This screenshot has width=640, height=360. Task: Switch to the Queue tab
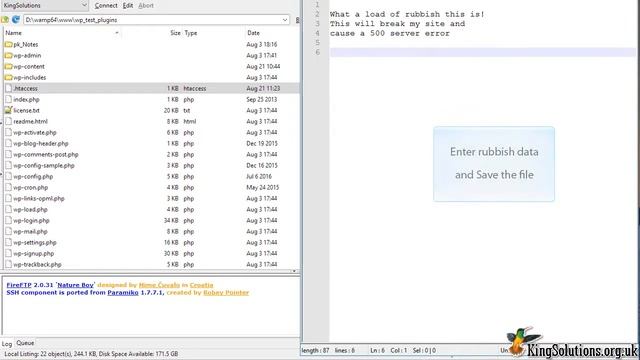tap(25, 343)
